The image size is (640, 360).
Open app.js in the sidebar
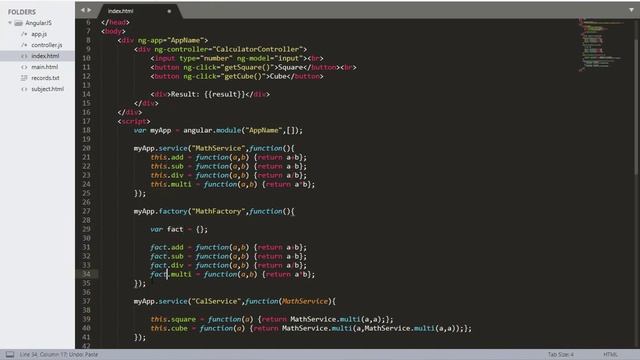(x=39, y=34)
